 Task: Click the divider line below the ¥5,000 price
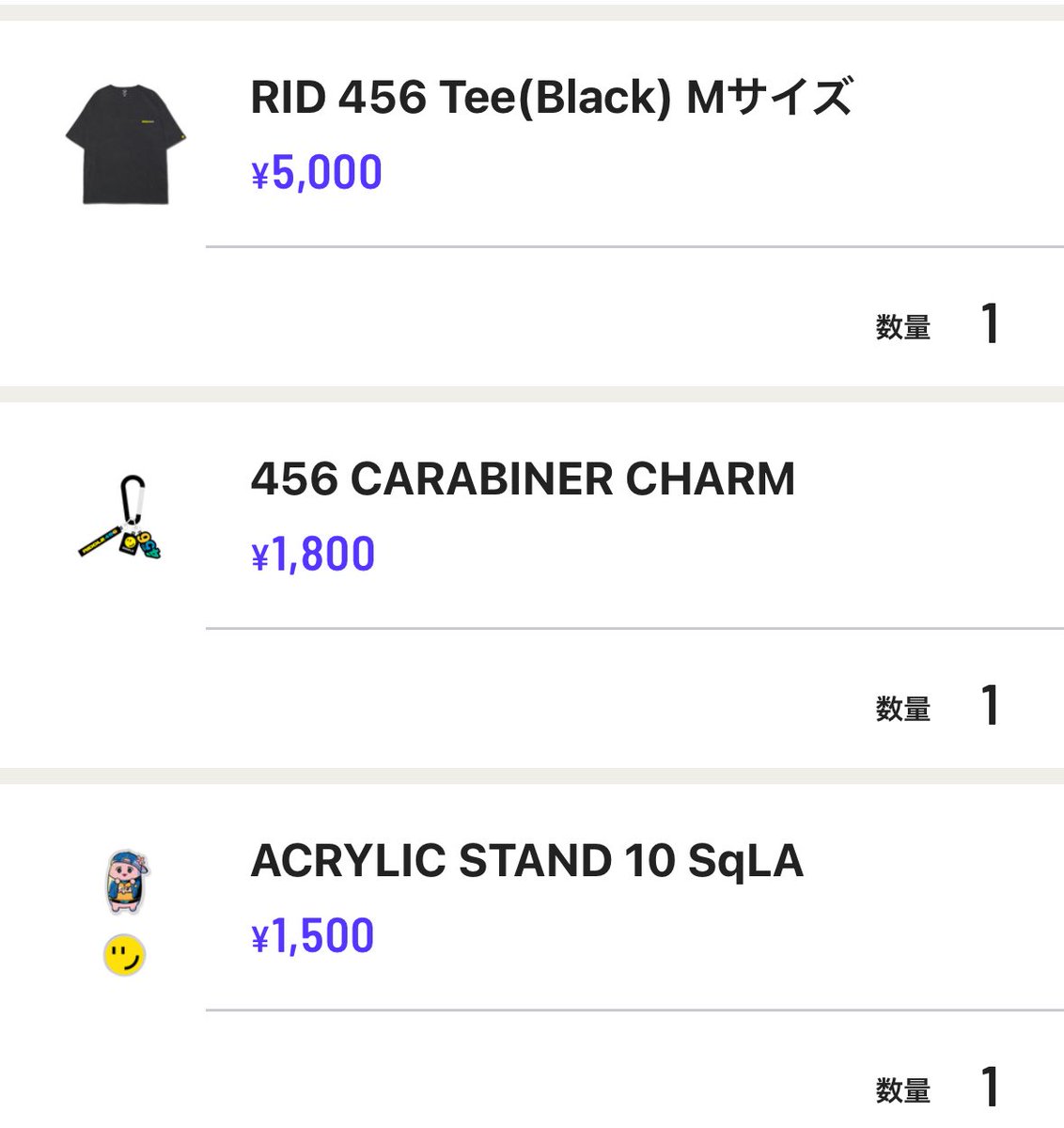[x=634, y=247]
